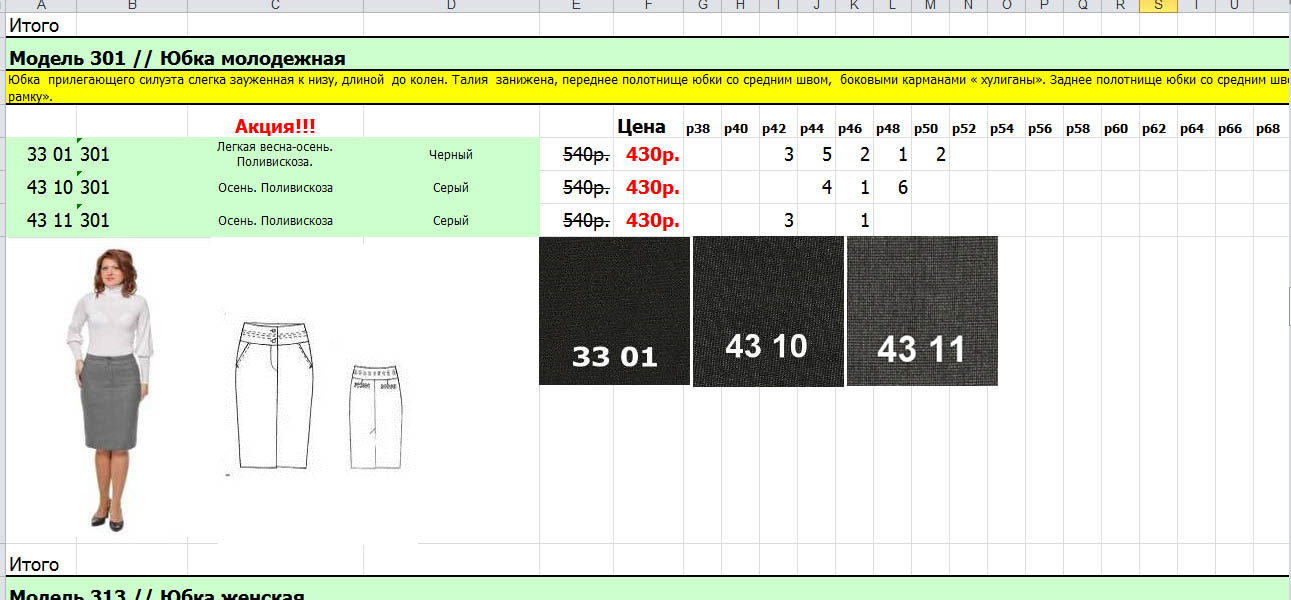
Task: Select quantity '5' in row 33 01 301
Action: [x=827, y=155]
